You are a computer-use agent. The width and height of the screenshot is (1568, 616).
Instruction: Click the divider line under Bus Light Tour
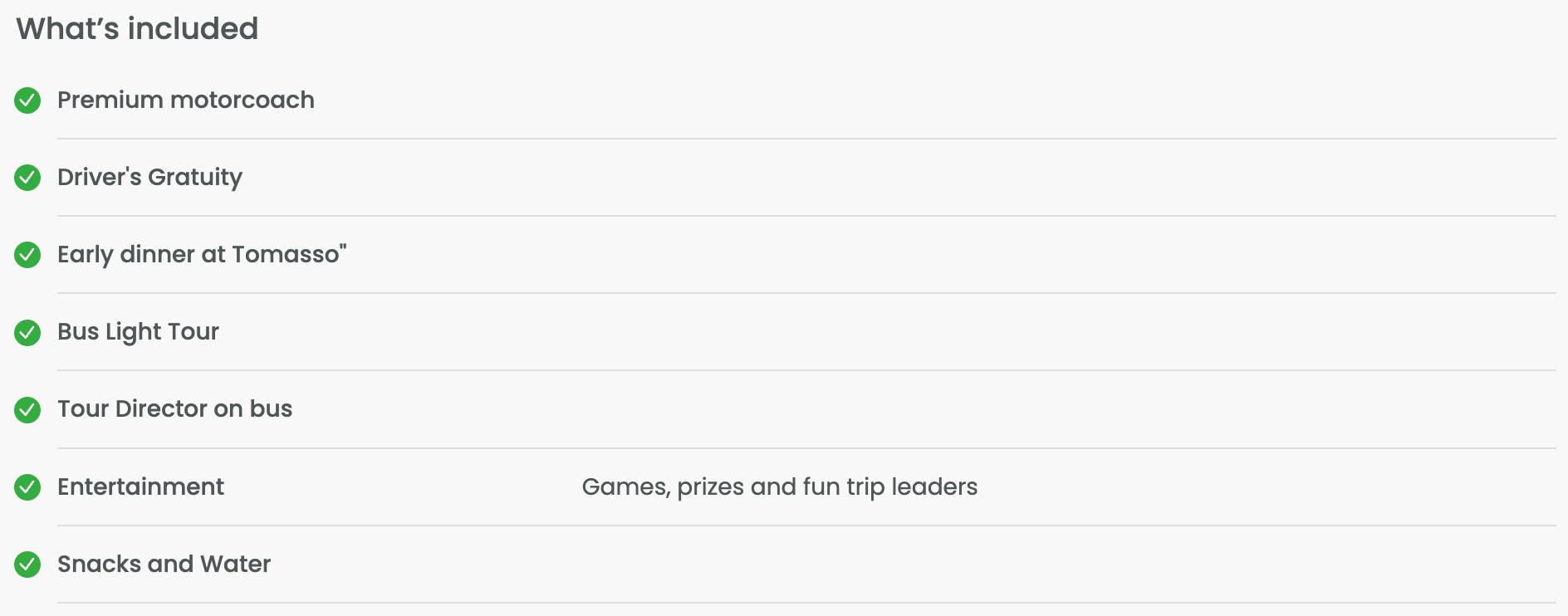[x=806, y=370]
